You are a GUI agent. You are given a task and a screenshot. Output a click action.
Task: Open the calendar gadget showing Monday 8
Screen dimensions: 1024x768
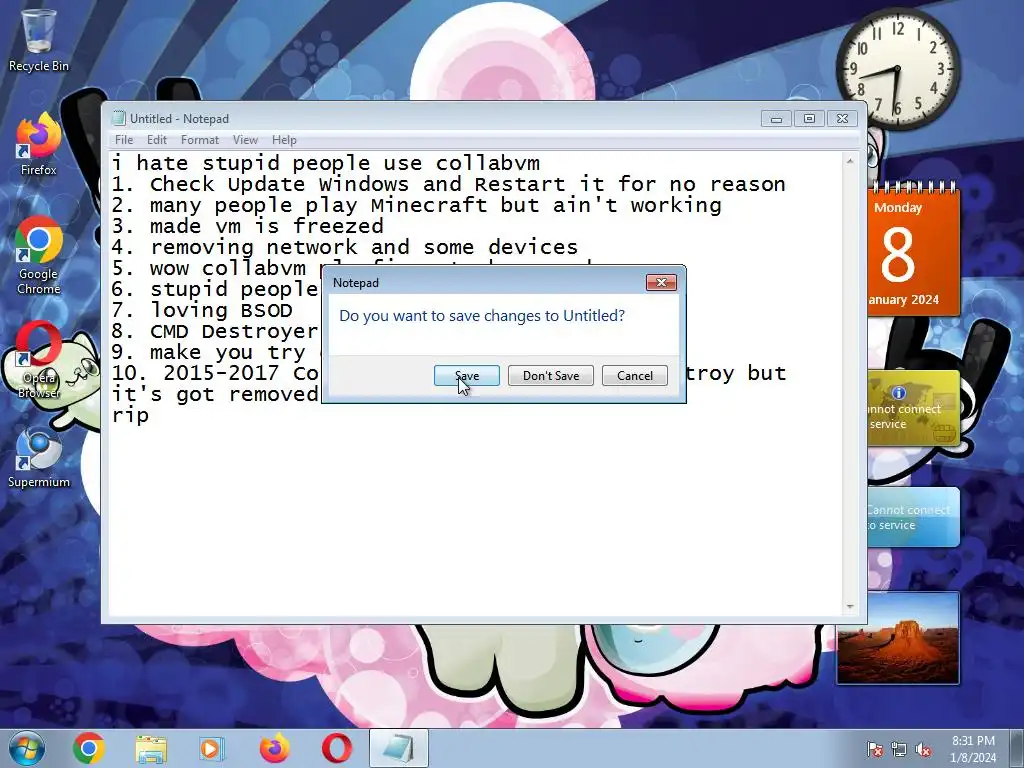[913, 249]
